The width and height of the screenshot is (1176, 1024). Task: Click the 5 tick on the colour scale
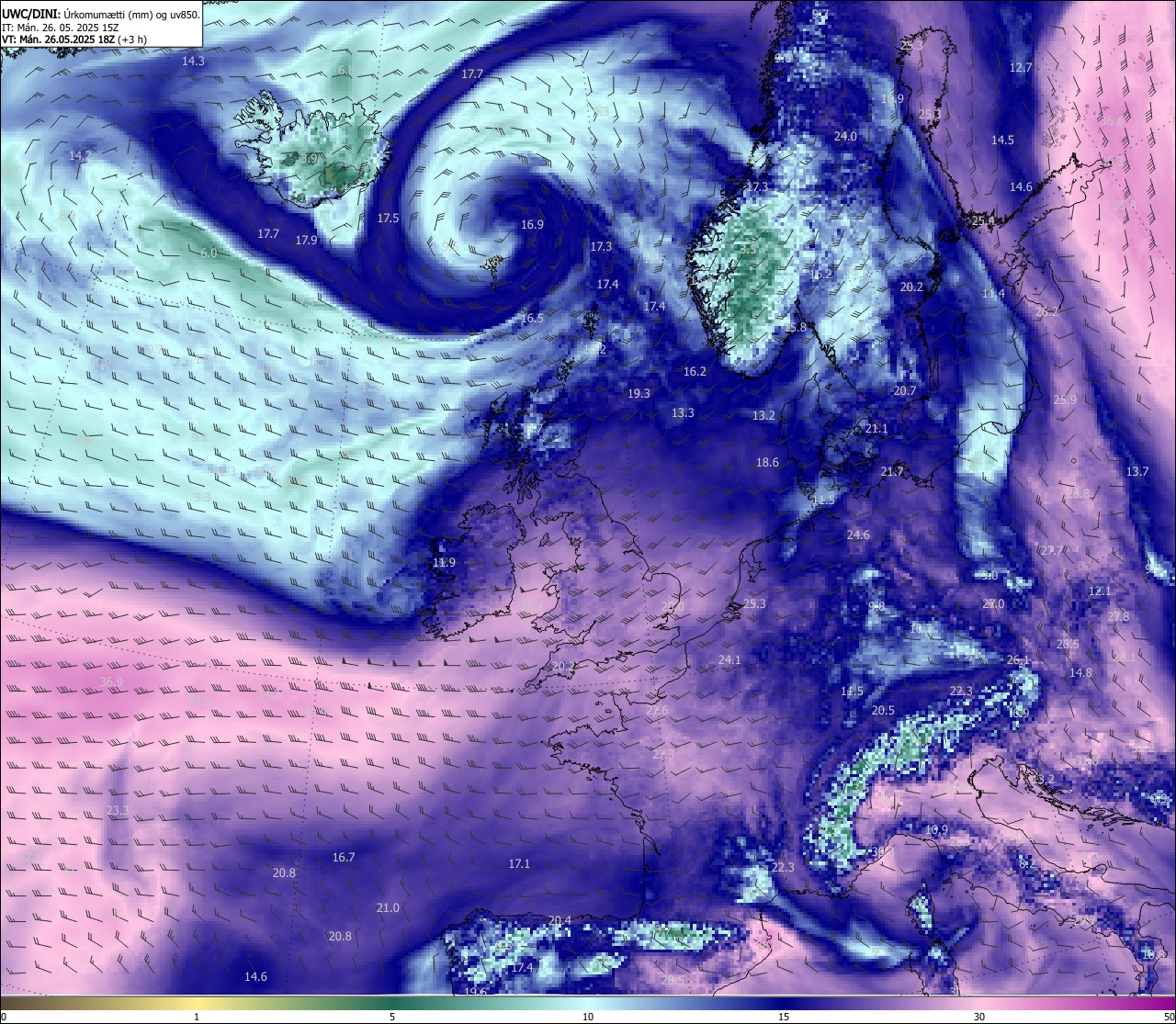392,1017
